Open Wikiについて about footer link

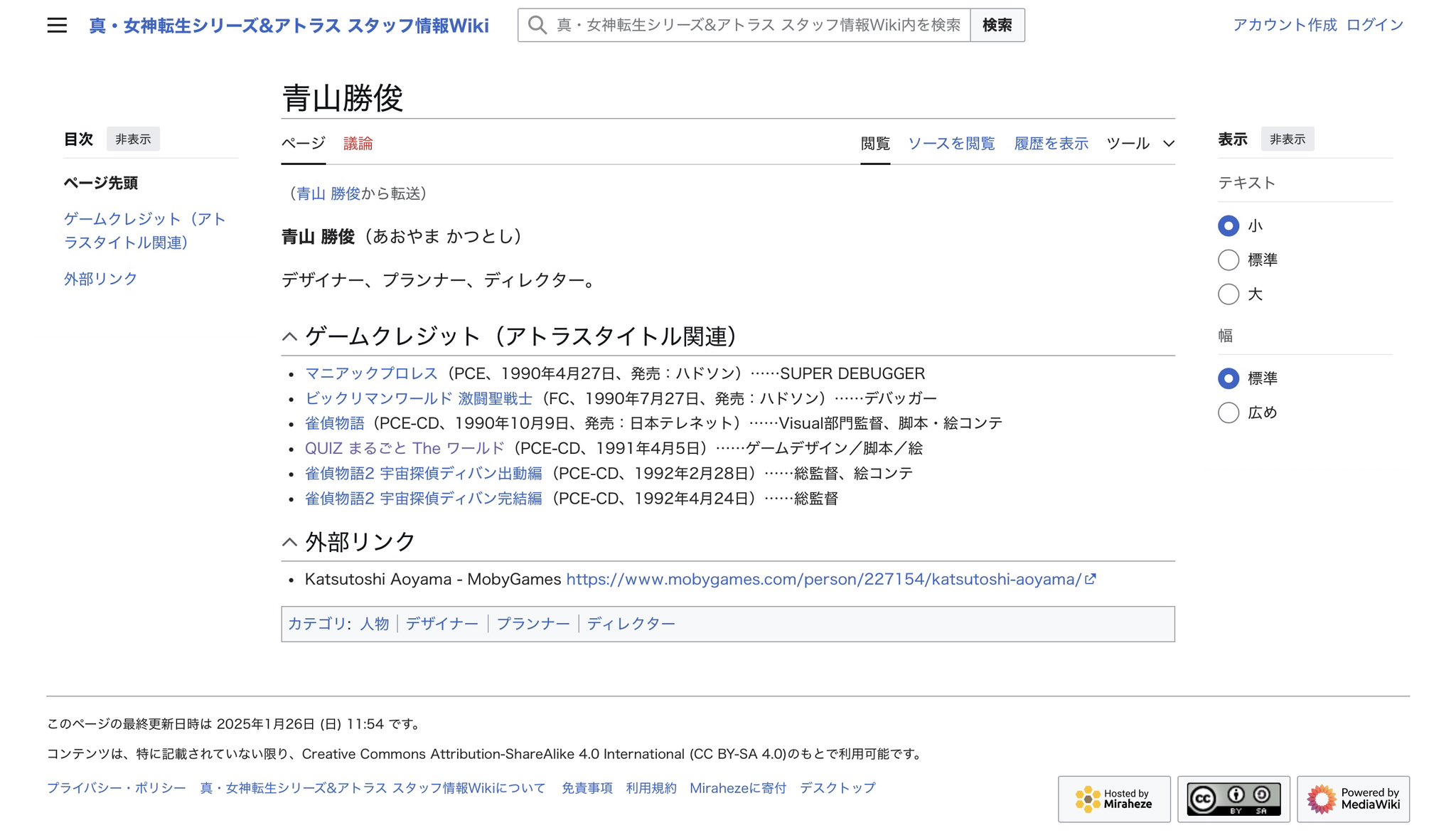[x=373, y=788]
